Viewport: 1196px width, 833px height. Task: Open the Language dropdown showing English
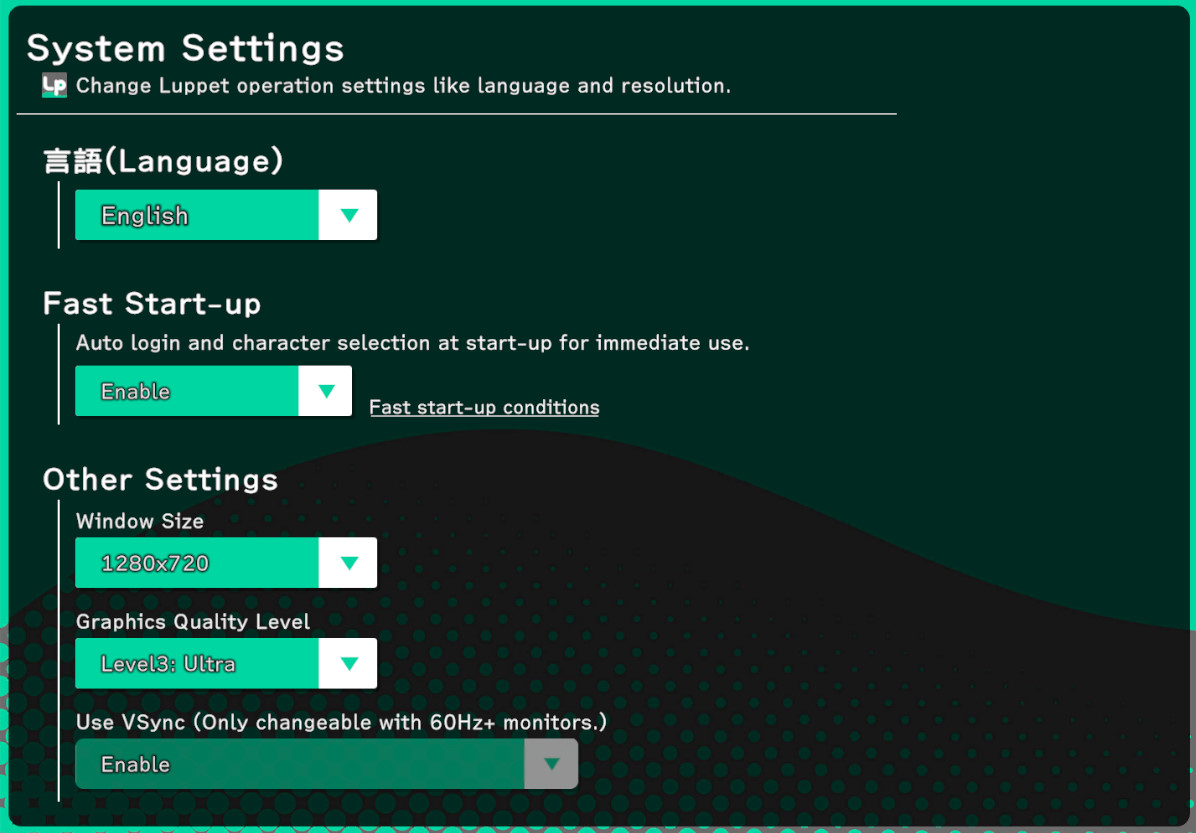197,215
